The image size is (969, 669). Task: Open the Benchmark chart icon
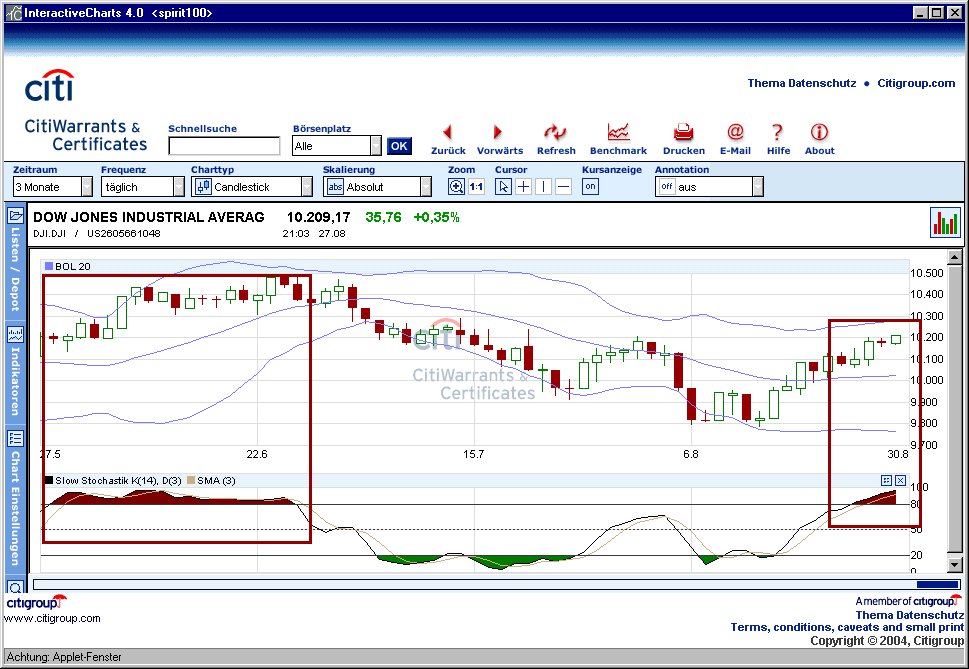pos(618,132)
